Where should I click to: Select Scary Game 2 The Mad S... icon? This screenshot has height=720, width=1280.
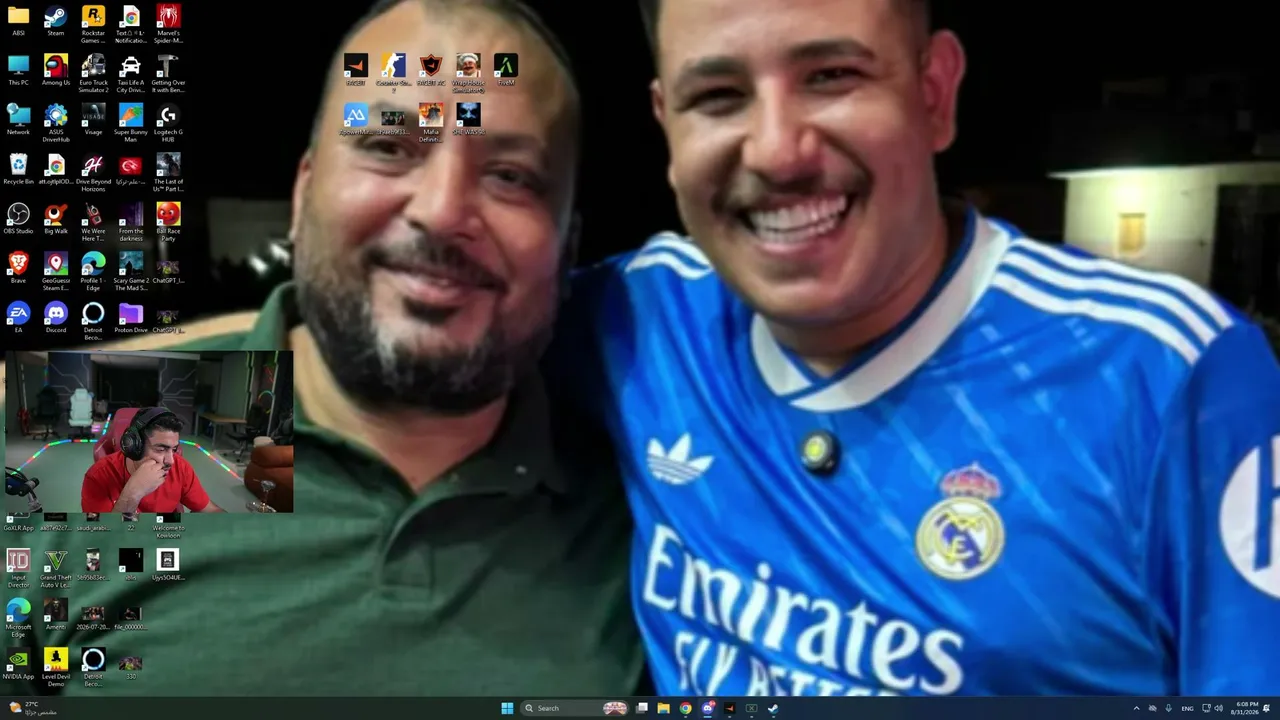tap(130, 271)
